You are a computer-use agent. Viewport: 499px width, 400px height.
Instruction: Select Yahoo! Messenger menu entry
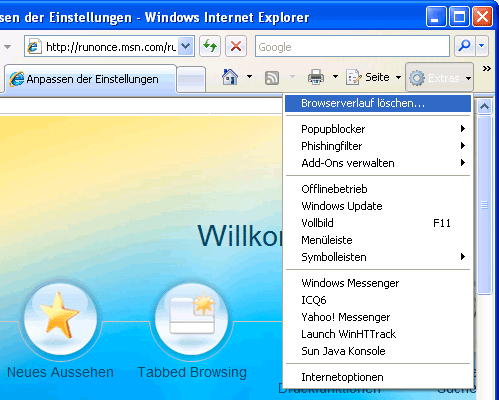[x=378, y=317]
